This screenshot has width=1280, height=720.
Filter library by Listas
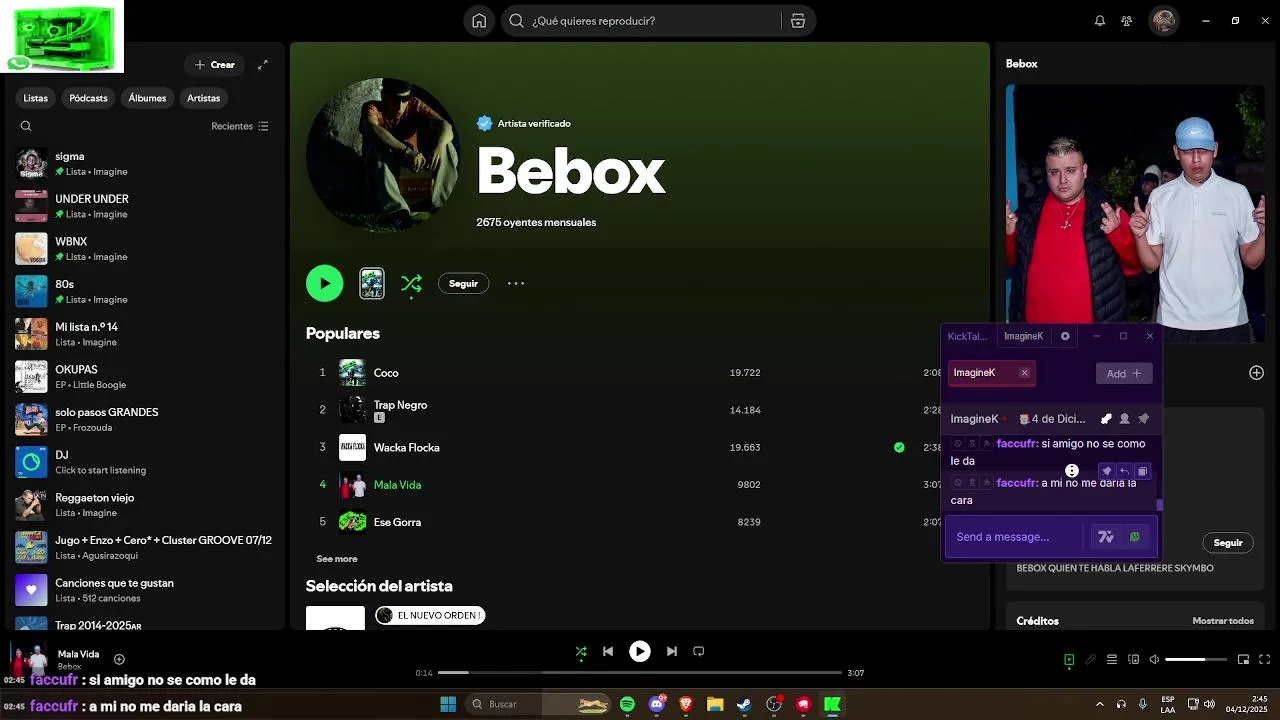pos(36,98)
